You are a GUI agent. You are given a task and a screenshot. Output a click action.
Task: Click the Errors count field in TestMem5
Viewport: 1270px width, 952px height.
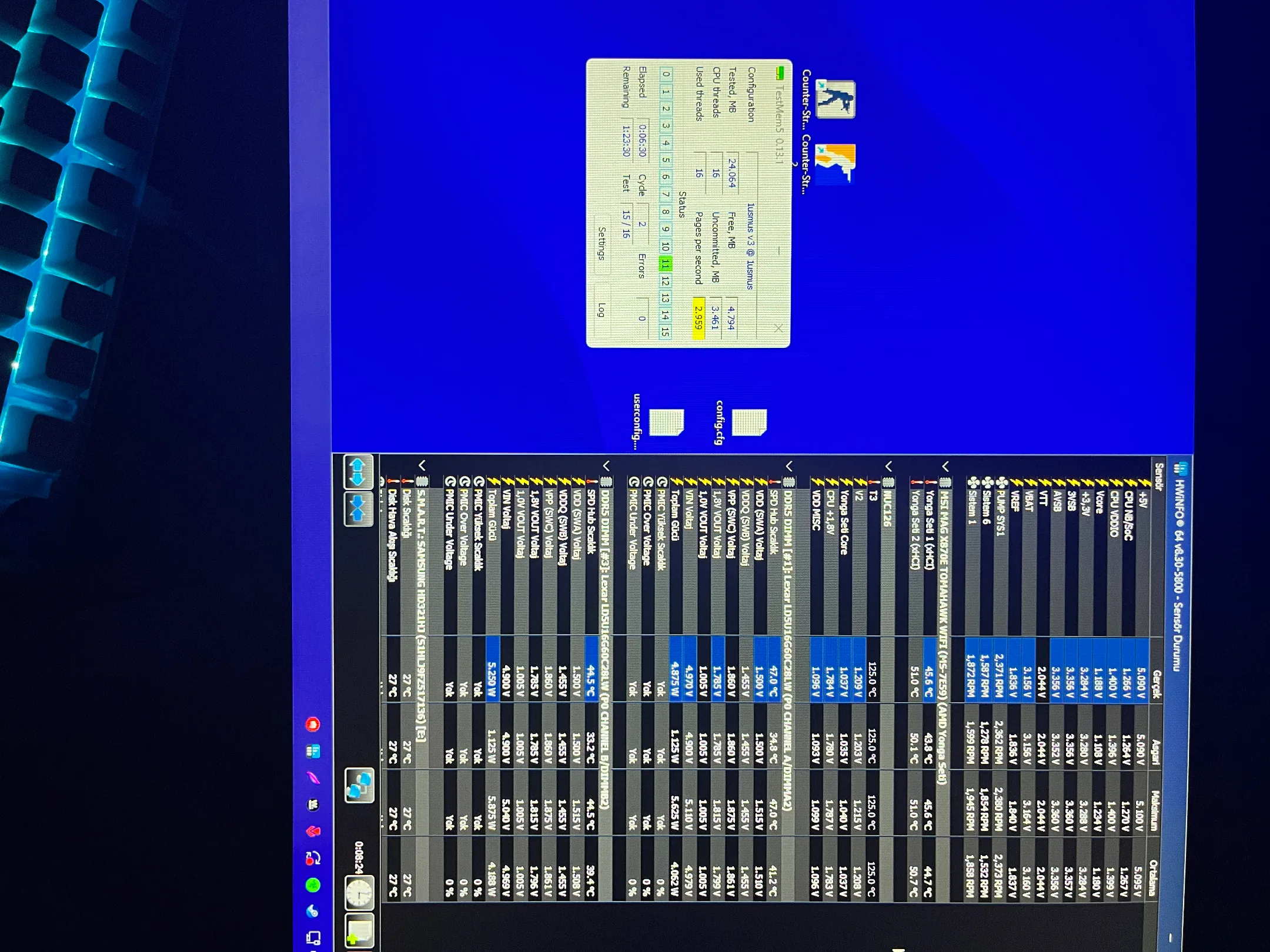click(642, 318)
